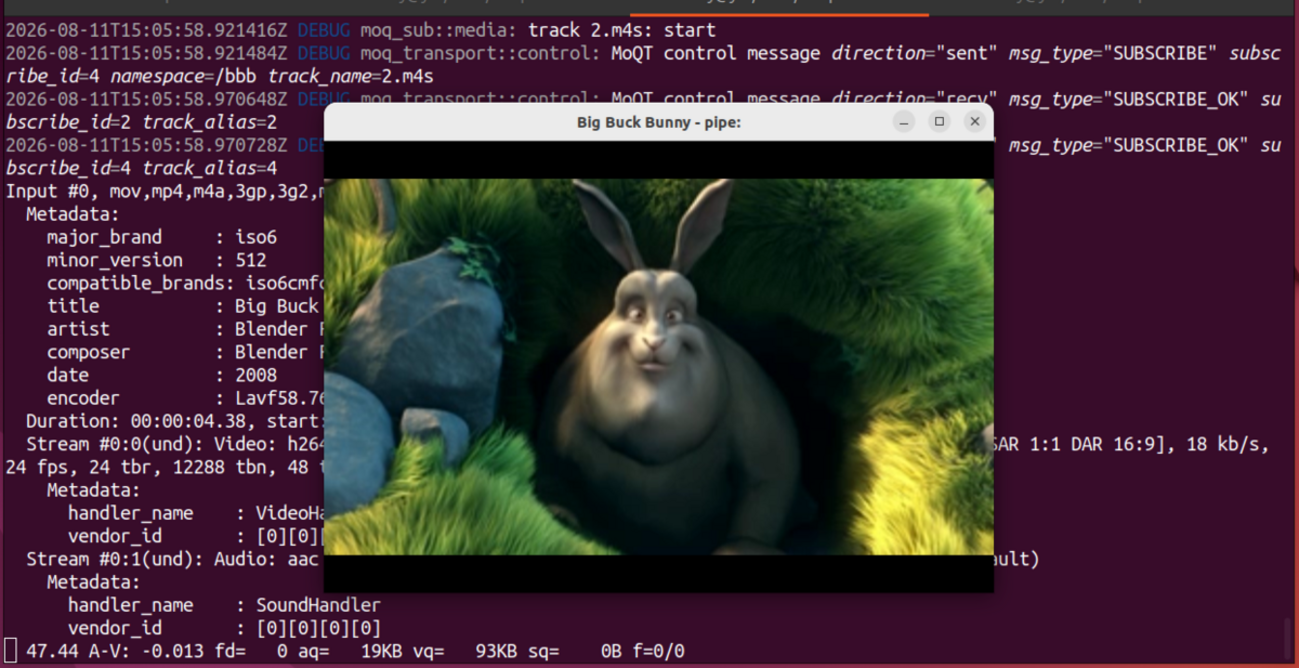
Task: Click the '[0][0][0][0]' vendor_id value under SoundHandler
Action: [318, 628]
